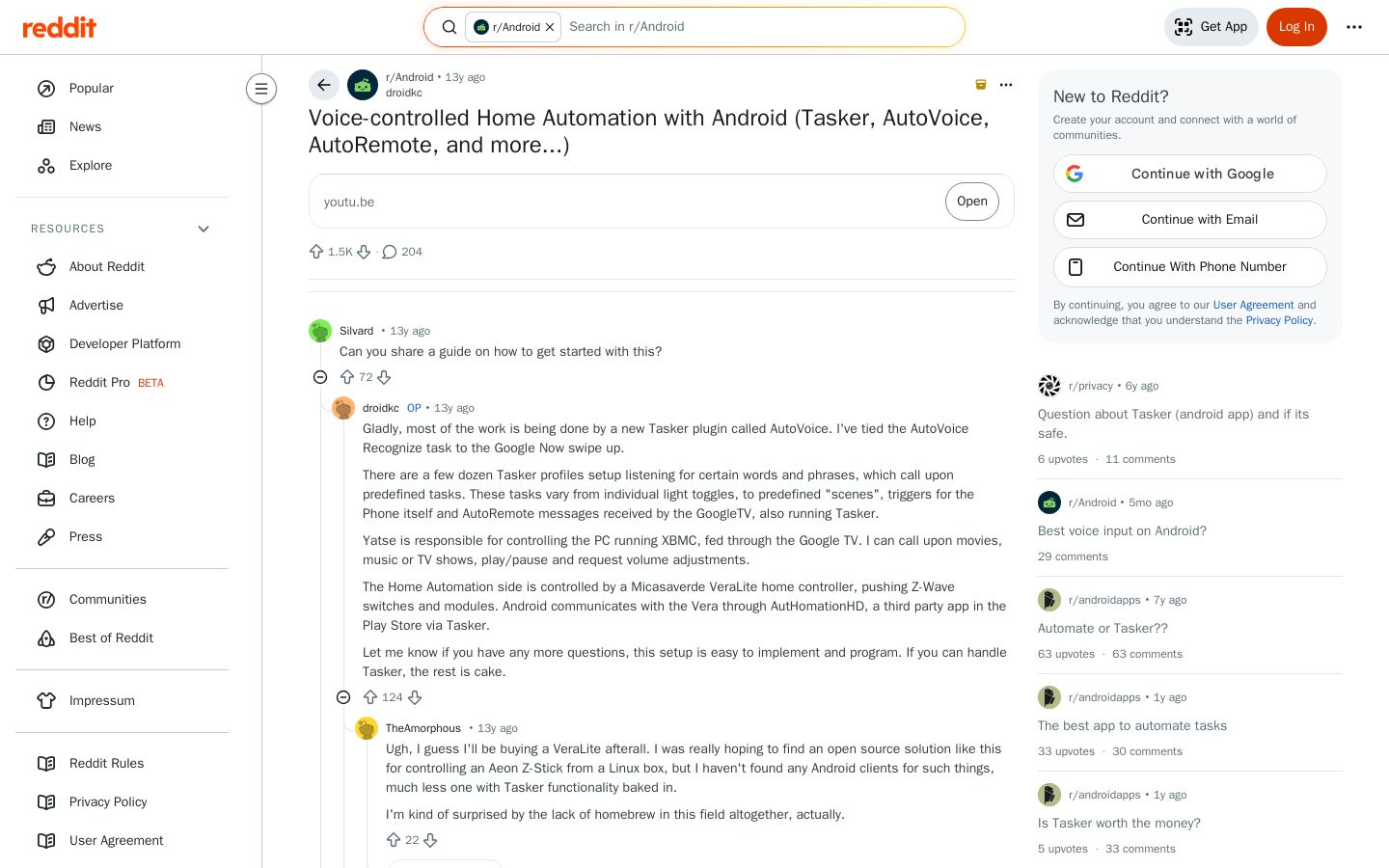This screenshot has height=868, width=1389.
Task: Collapse the Resources section chevron
Action: (204, 229)
